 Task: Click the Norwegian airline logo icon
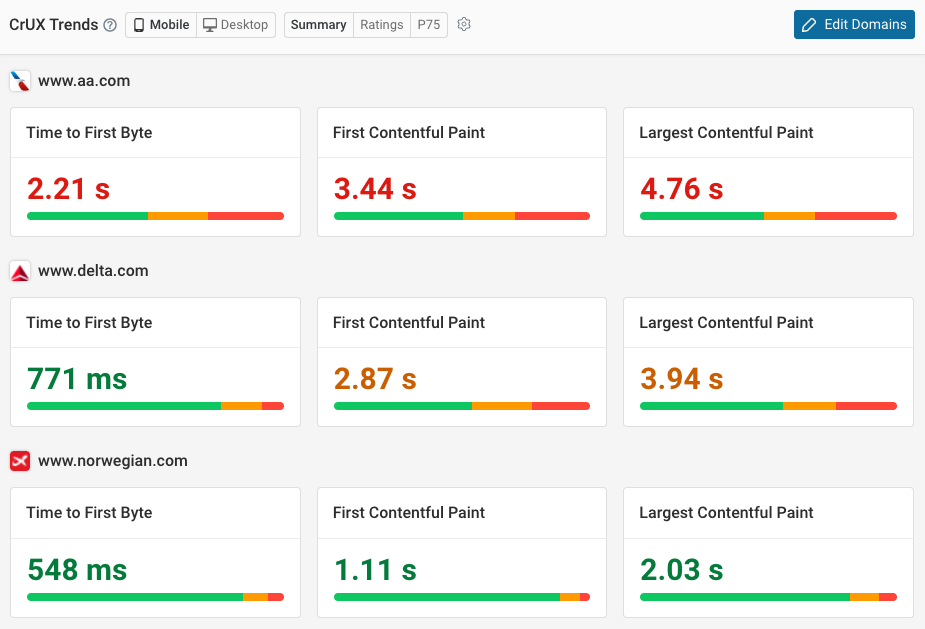pyautogui.click(x=20, y=461)
